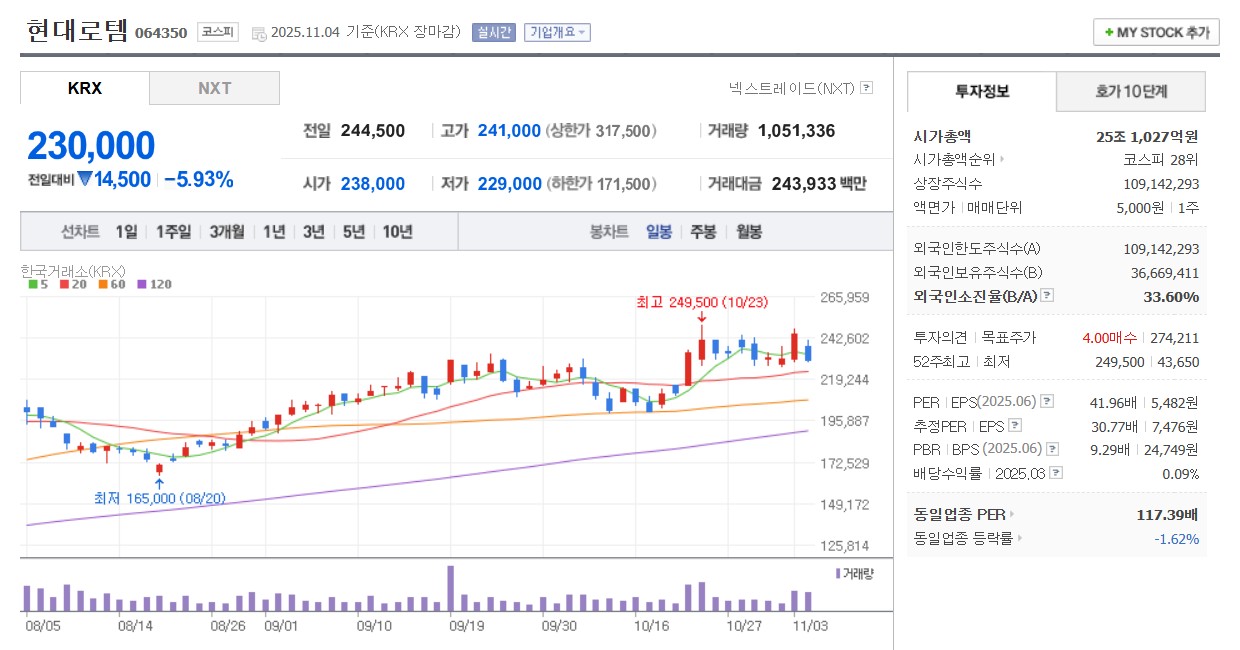The width and height of the screenshot is (1240, 650).
Task: Toggle the green 5-day moving average legend
Action: pos(32,284)
